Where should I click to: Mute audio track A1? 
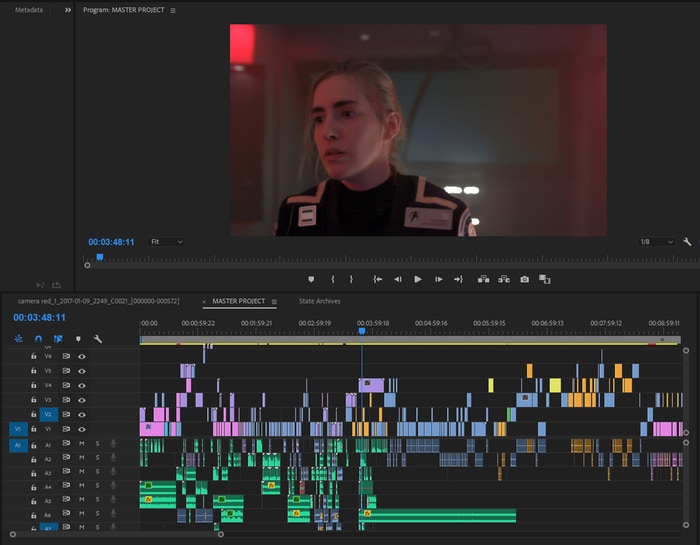coord(82,444)
